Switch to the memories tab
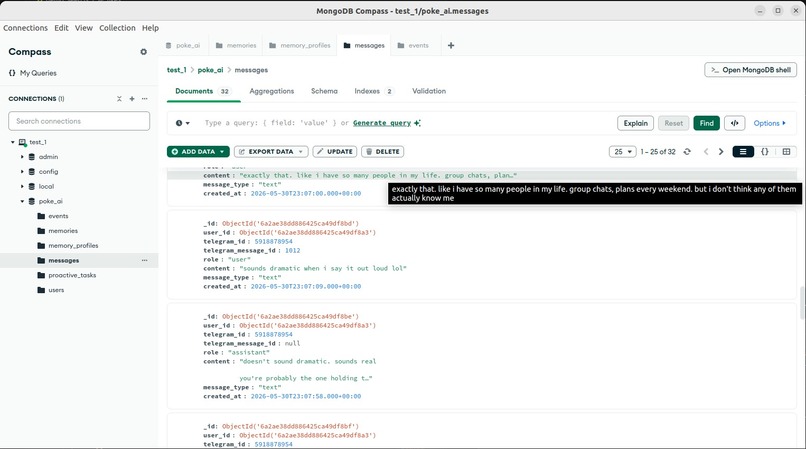 (x=236, y=45)
